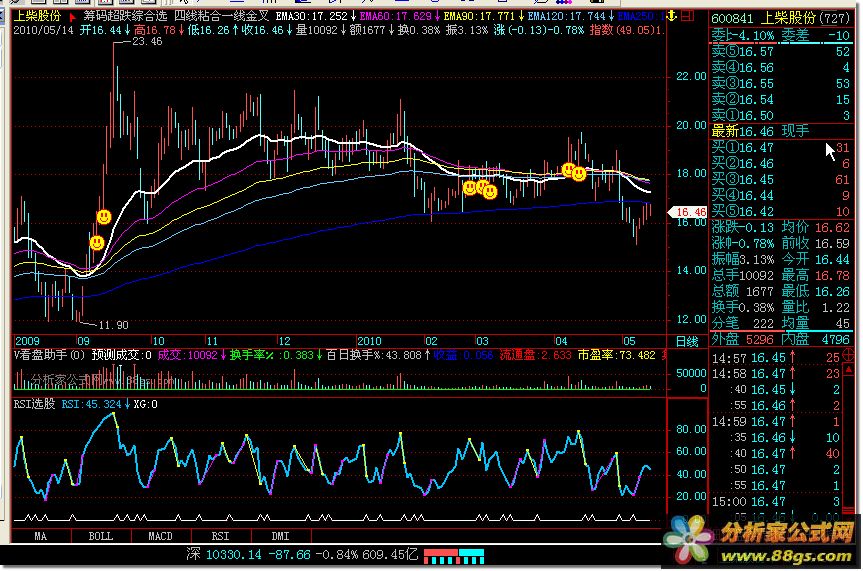Click the 筹码超跌综合选 indicator name
Image resolution: width=863 pixels, height=571 pixels.
click(x=129, y=17)
